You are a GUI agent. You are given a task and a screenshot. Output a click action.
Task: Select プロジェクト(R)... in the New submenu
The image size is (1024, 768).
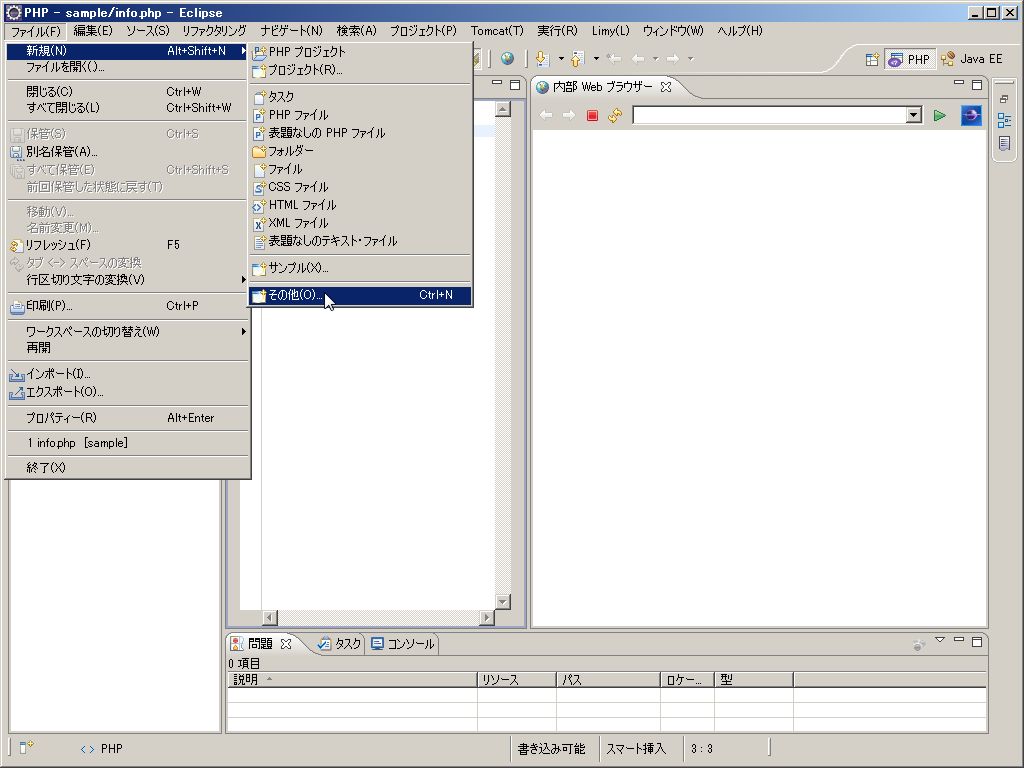pyautogui.click(x=360, y=69)
